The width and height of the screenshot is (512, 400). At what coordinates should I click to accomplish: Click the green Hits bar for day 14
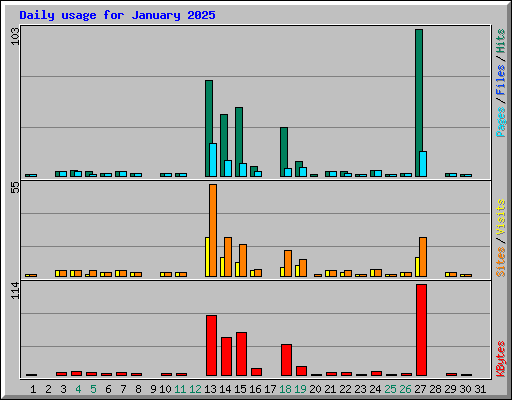[x=224, y=145]
